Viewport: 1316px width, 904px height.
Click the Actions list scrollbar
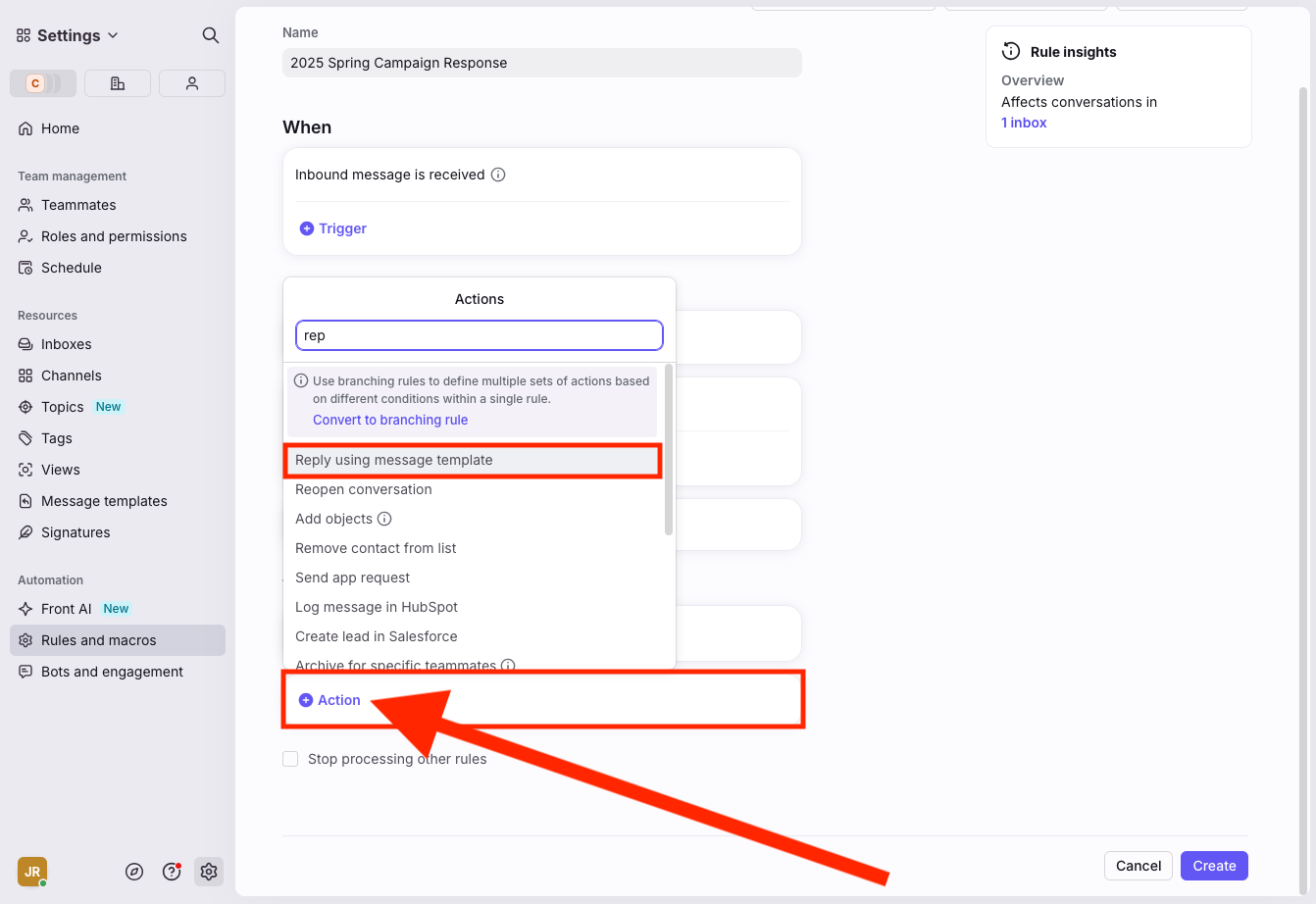(x=669, y=451)
